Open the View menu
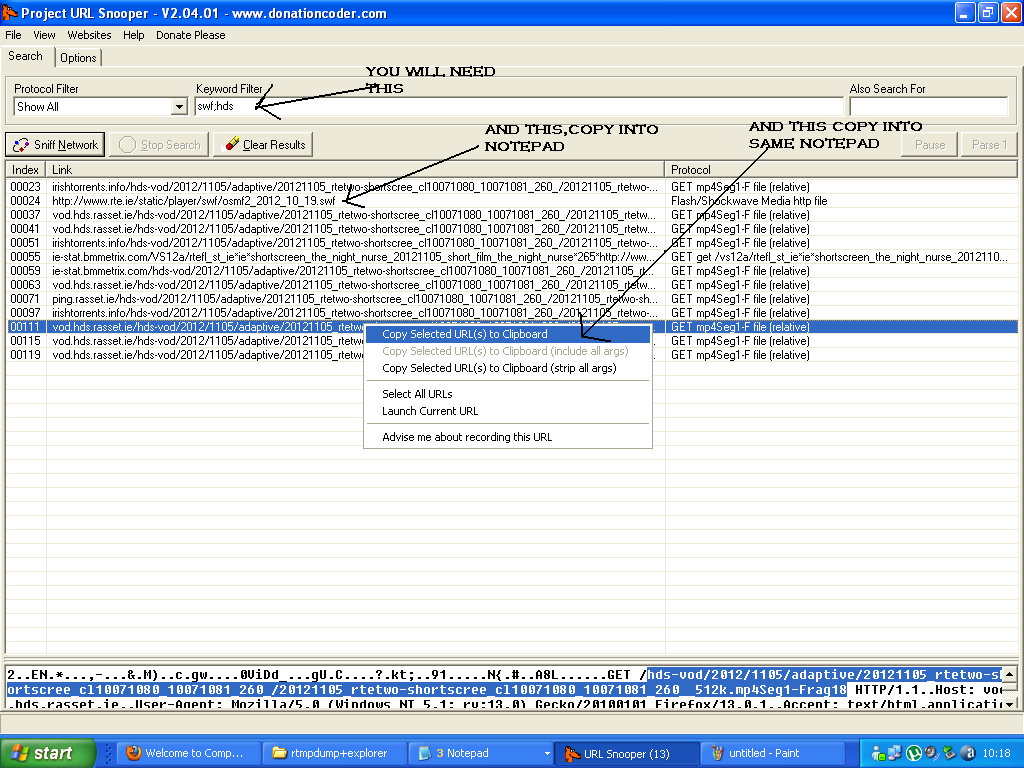This screenshot has width=1024, height=768. click(x=44, y=35)
